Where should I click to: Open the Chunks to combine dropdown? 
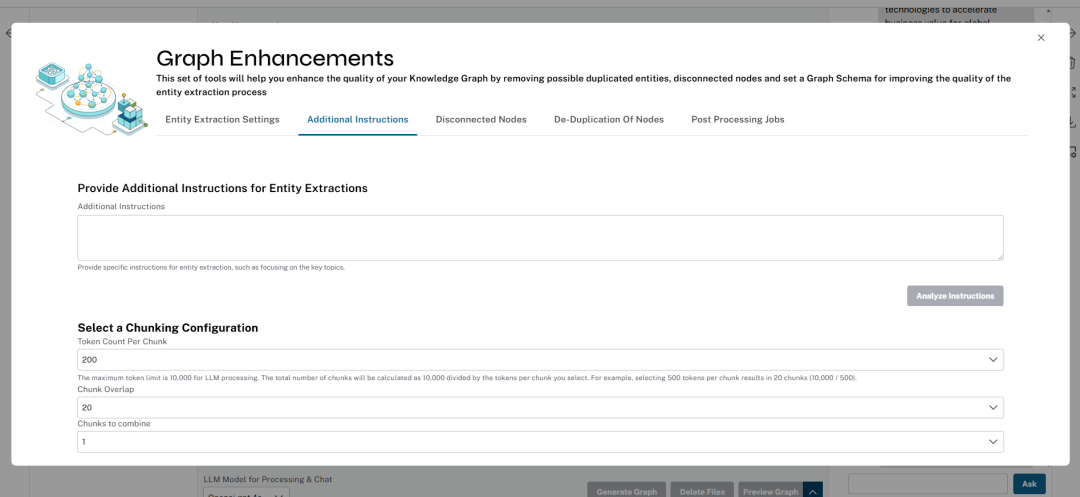coord(540,442)
